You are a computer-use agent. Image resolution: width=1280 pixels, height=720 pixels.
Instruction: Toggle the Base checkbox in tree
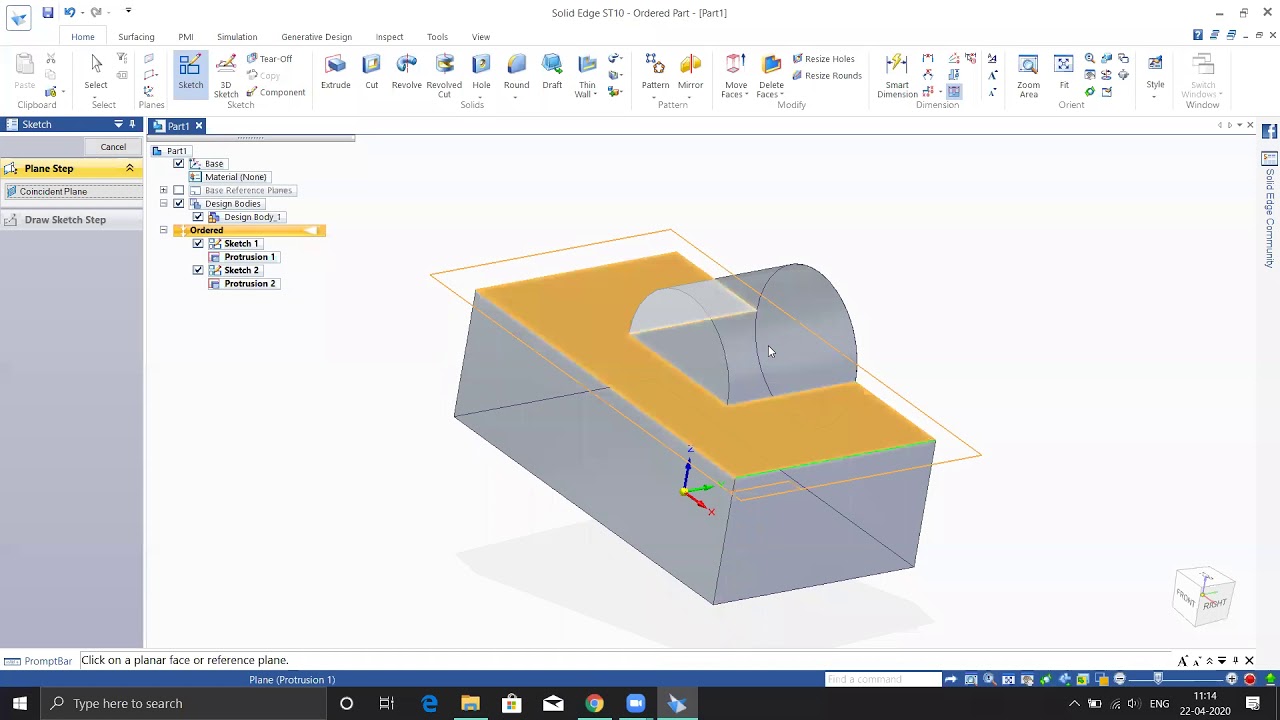click(179, 163)
